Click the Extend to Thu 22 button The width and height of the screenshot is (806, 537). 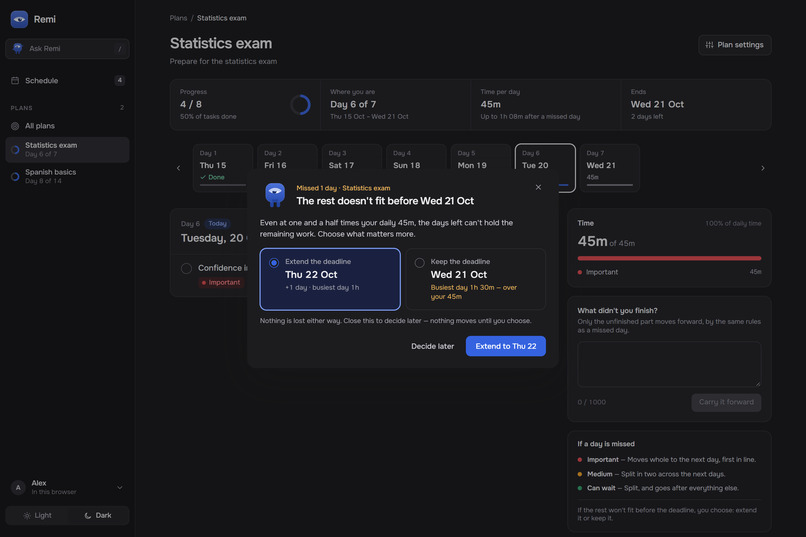506,346
